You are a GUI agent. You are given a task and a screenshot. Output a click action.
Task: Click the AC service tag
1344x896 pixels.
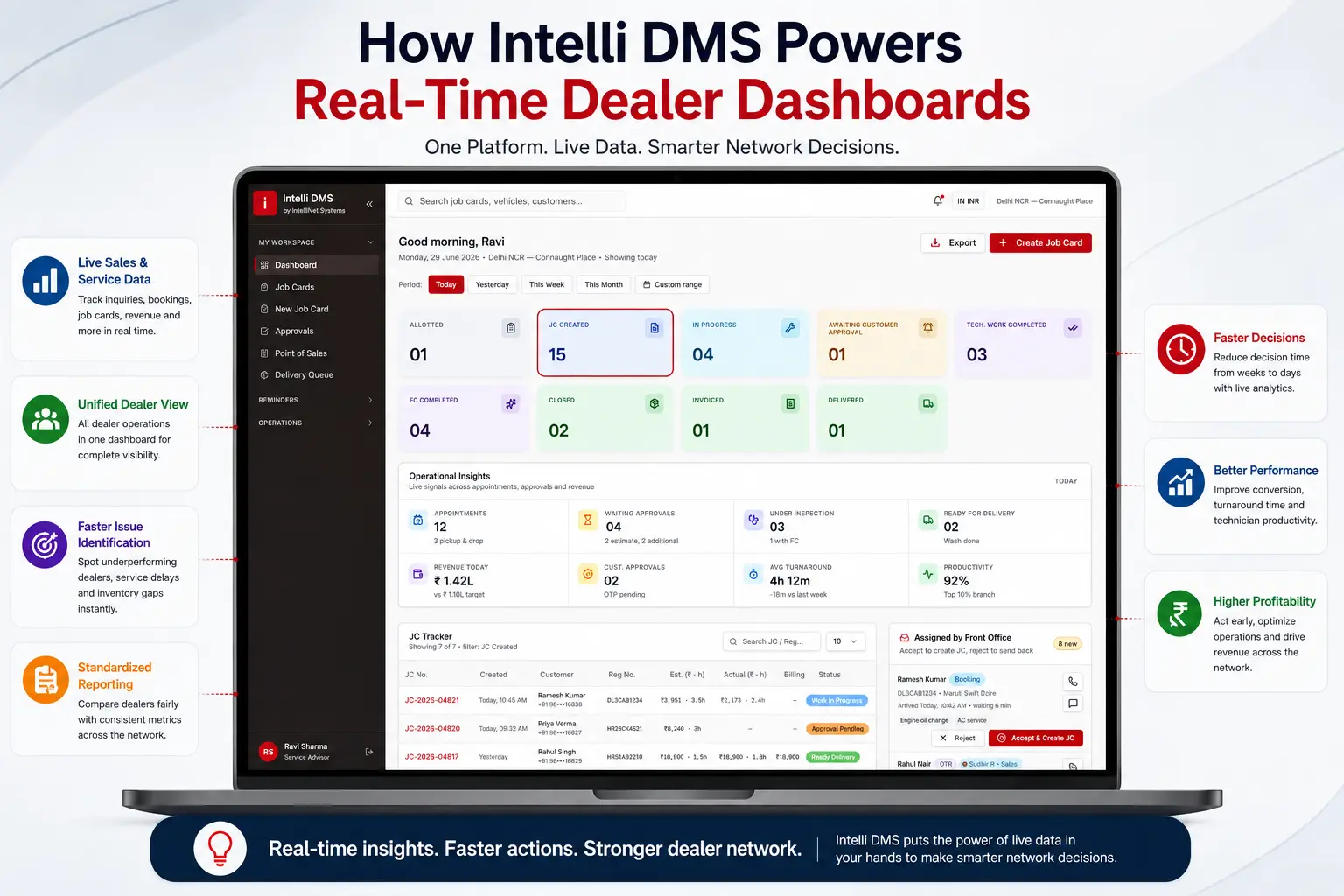tap(972, 720)
